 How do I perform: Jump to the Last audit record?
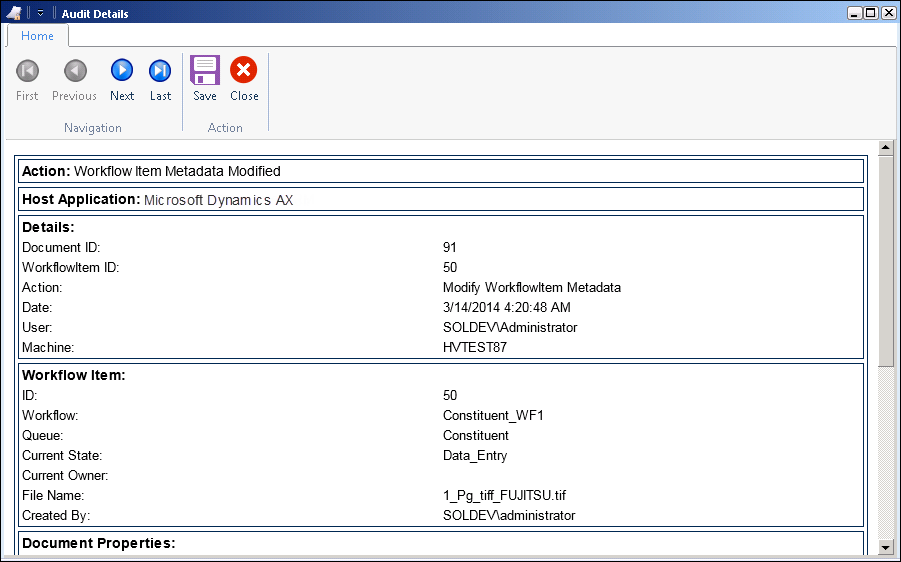pyautogui.click(x=160, y=80)
